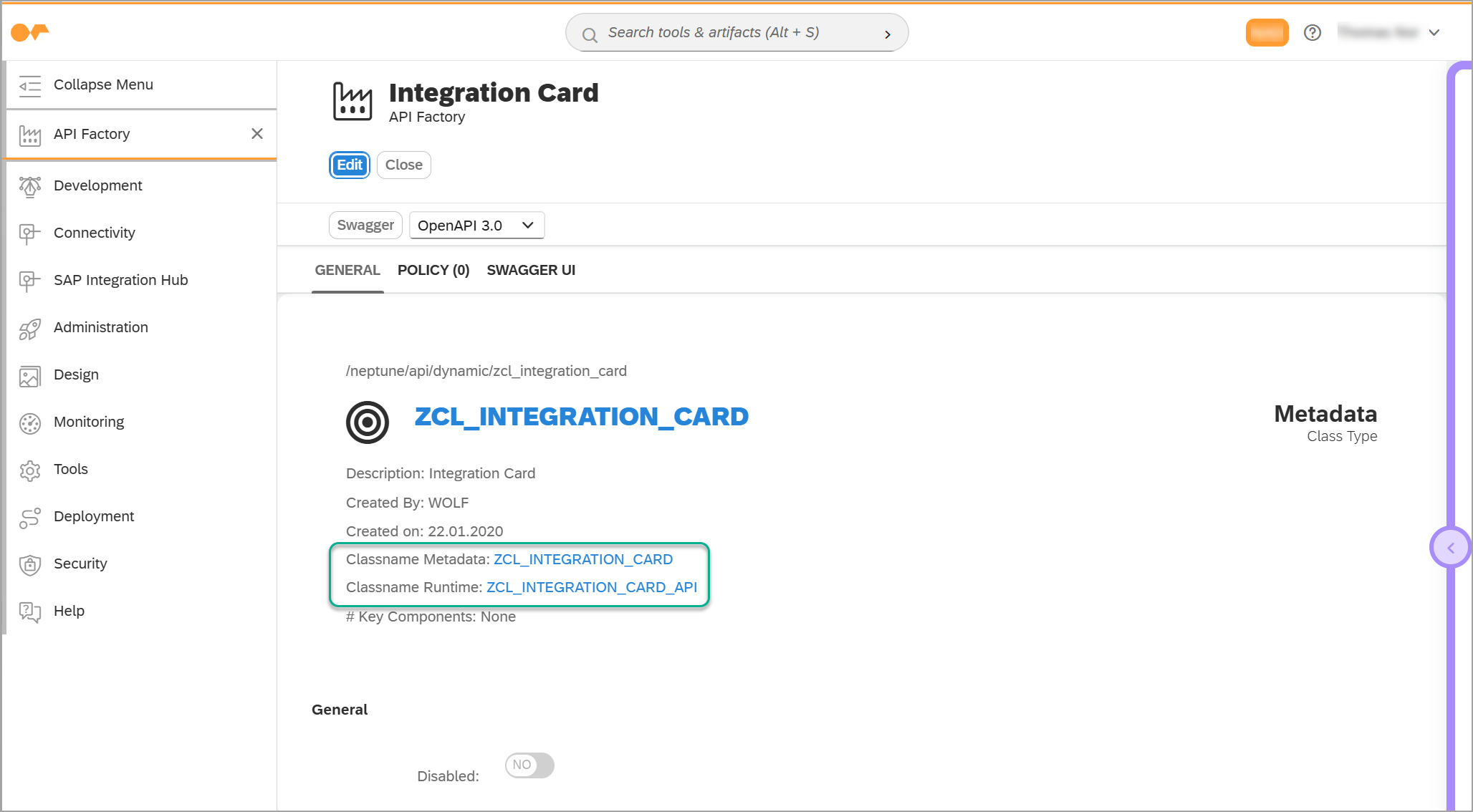This screenshot has height=812, width=1473.
Task: Open the Security shield icon
Action: point(29,564)
